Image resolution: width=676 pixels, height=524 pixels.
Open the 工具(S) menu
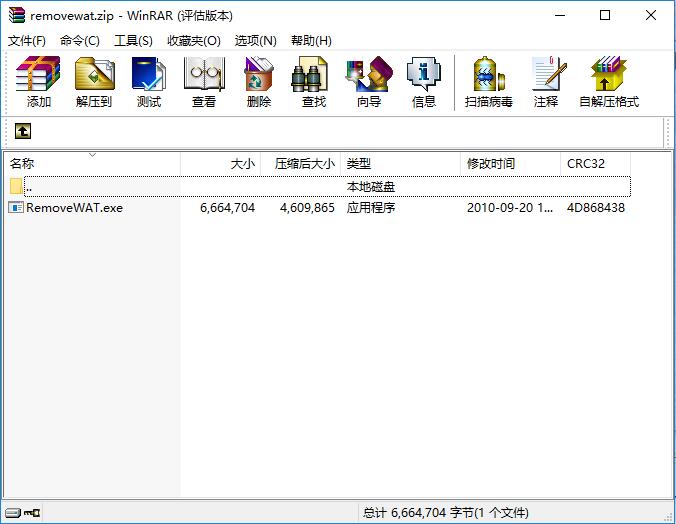point(133,40)
